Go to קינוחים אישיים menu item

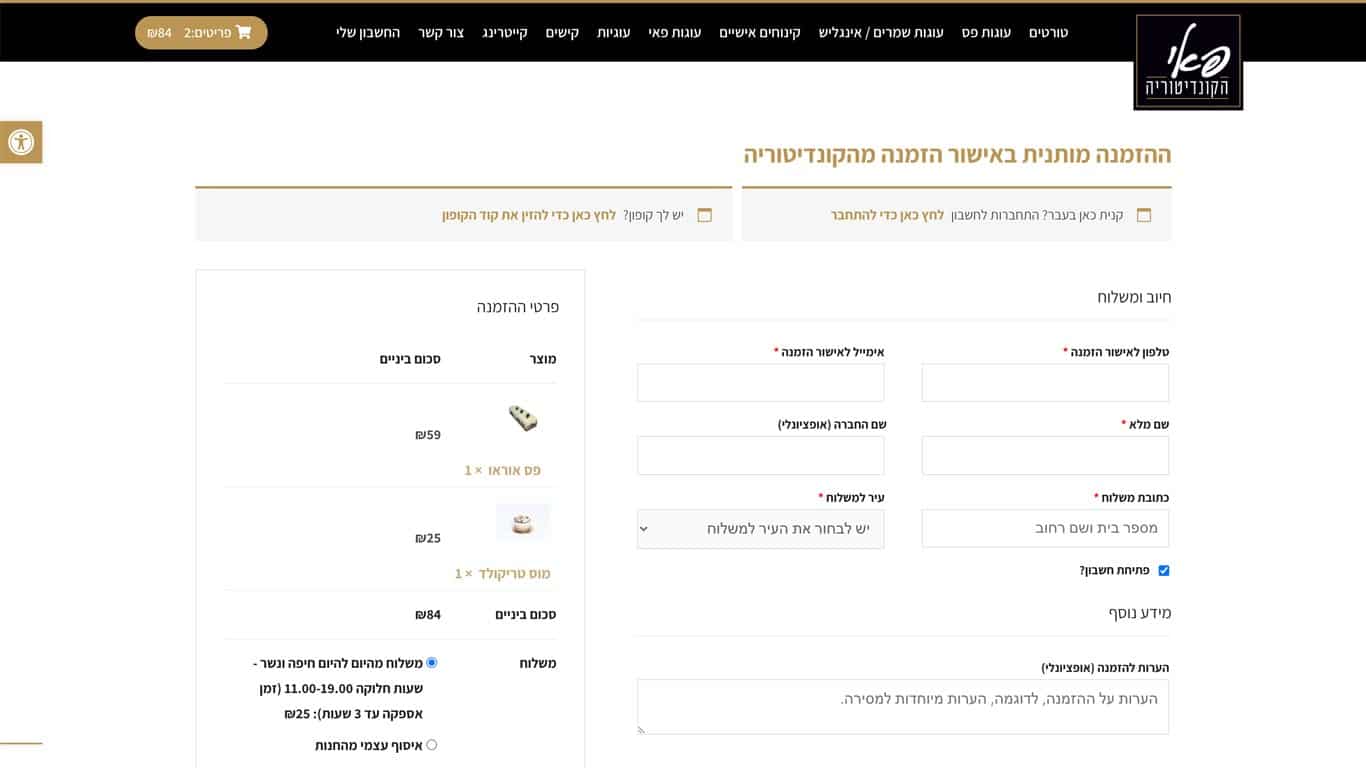pyautogui.click(x=760, y=32)
